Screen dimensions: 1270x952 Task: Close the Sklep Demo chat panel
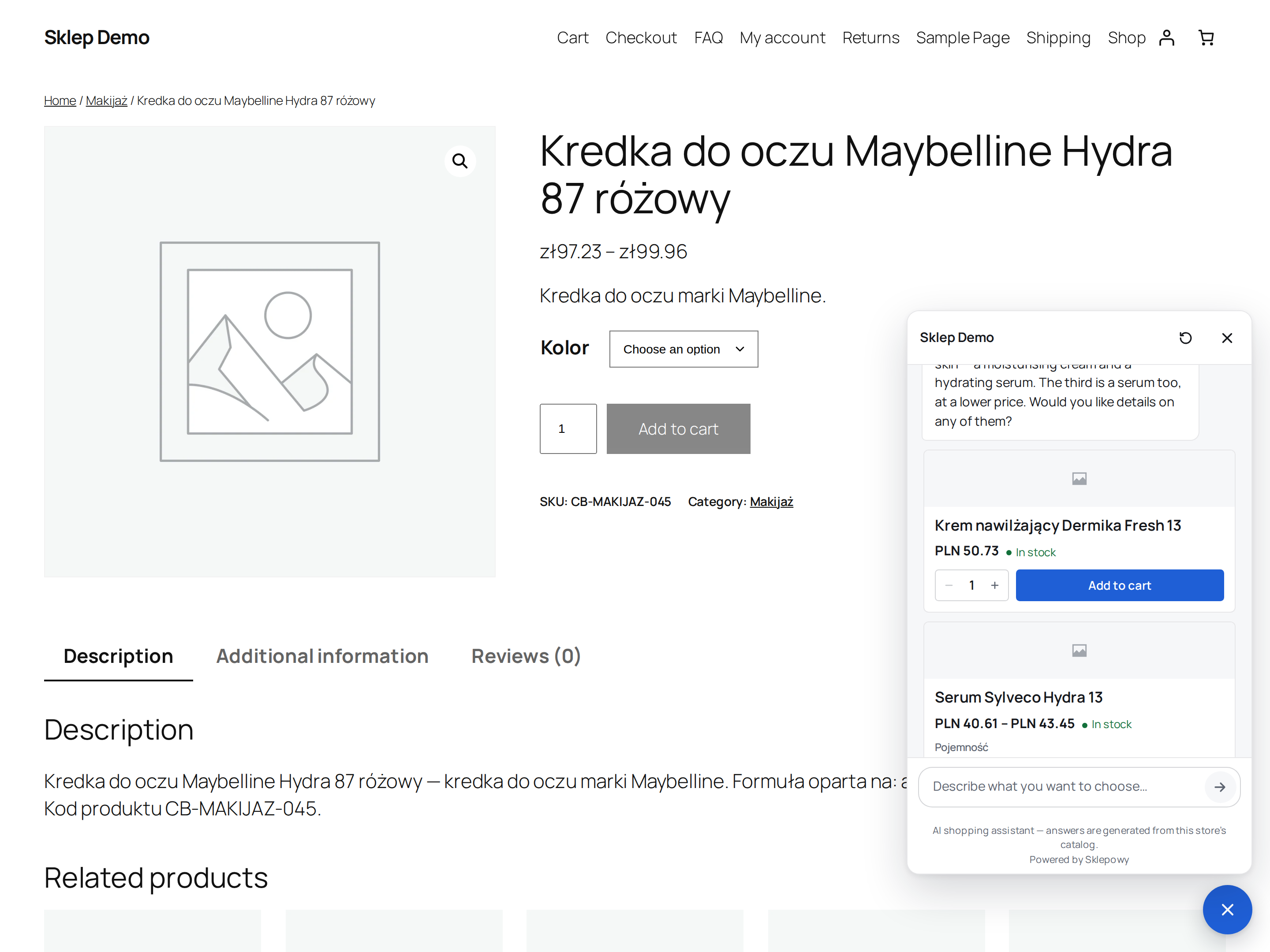coord(1227,338)
